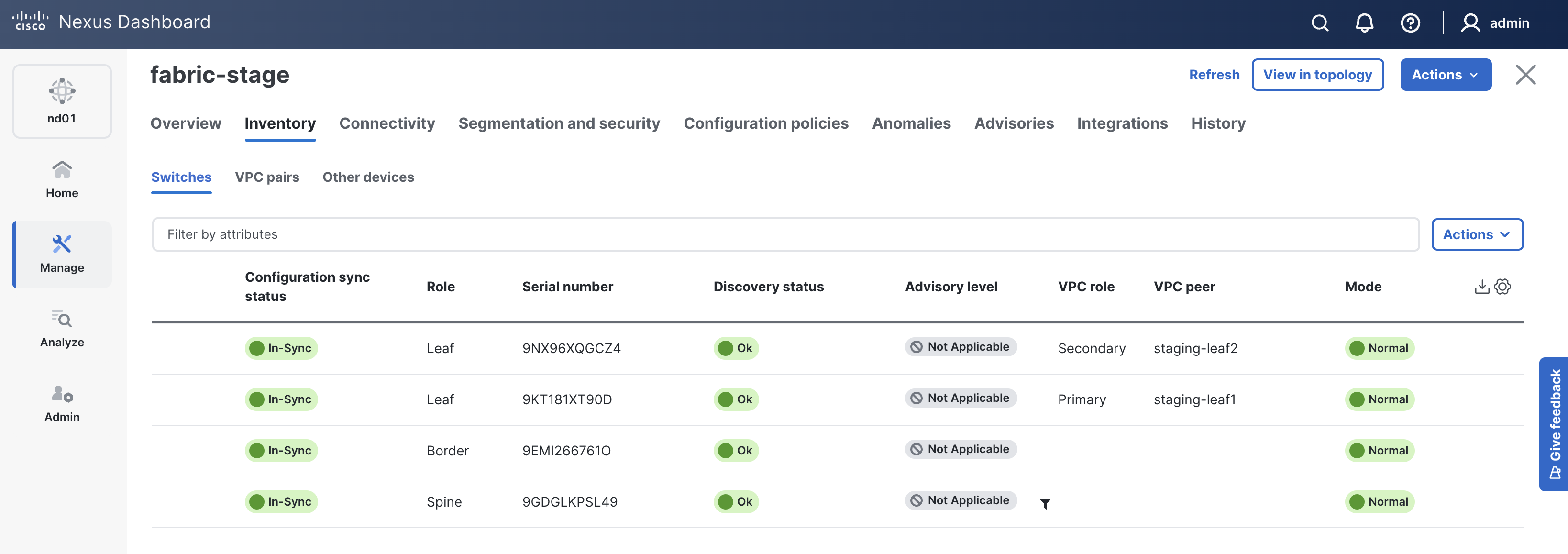The height and width of the screenshot is (554, 1568).
Task: Switch to the Anomalies tab
Action: tap(911, 123)
